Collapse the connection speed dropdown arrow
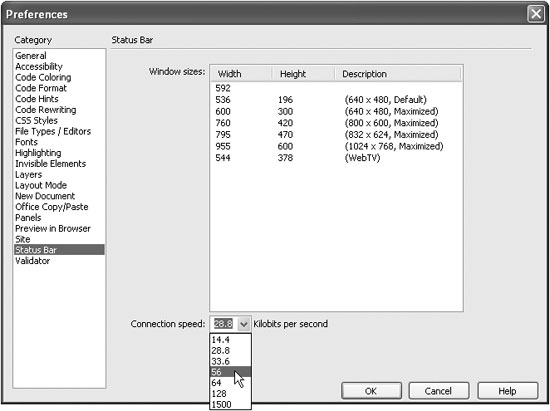Image resolution: width=550 pixels, height=411 pixels. [x=244, y=324]
